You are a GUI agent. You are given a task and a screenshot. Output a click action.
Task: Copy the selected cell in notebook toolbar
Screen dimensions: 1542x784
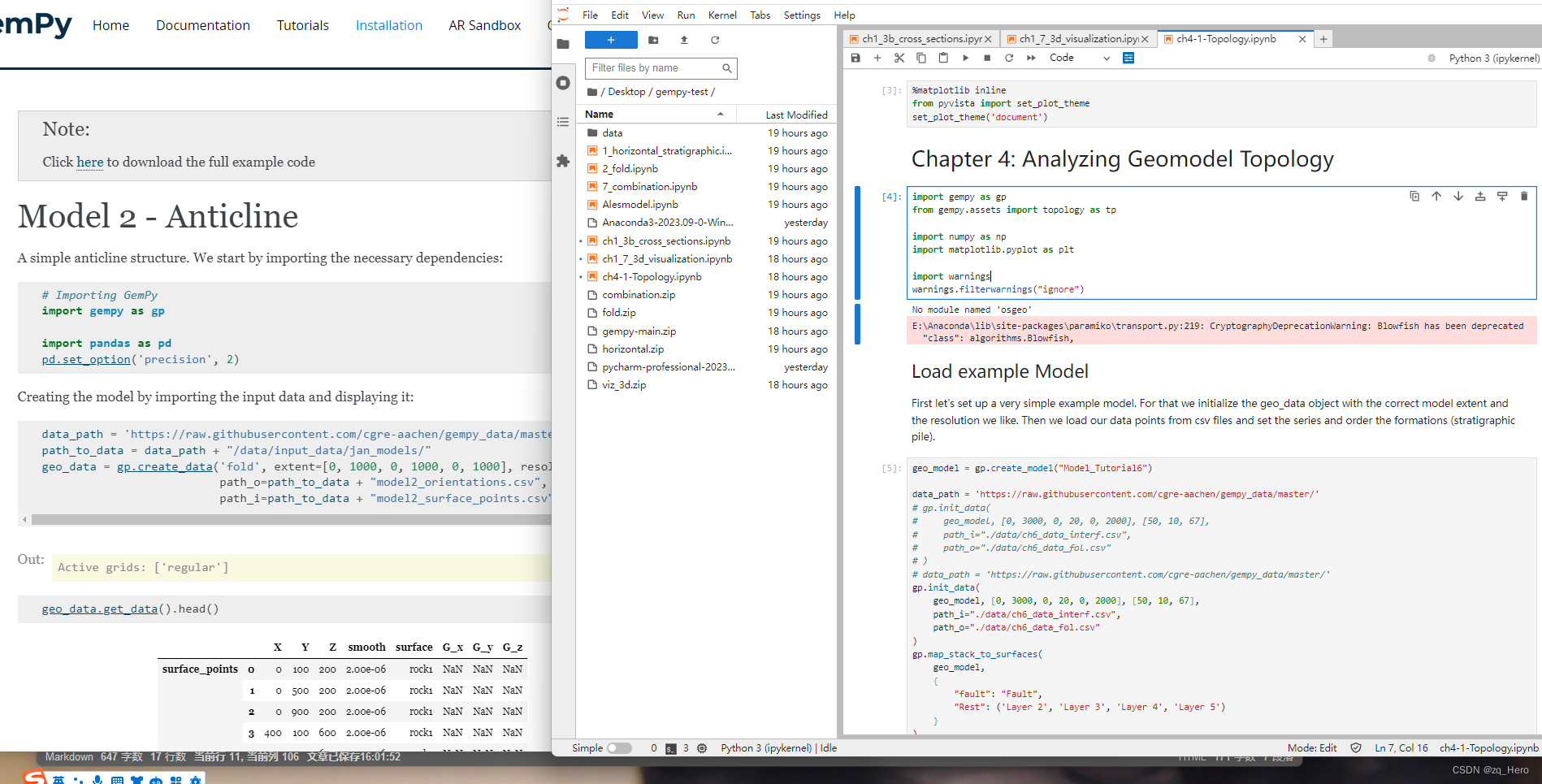tap(921, 58)
